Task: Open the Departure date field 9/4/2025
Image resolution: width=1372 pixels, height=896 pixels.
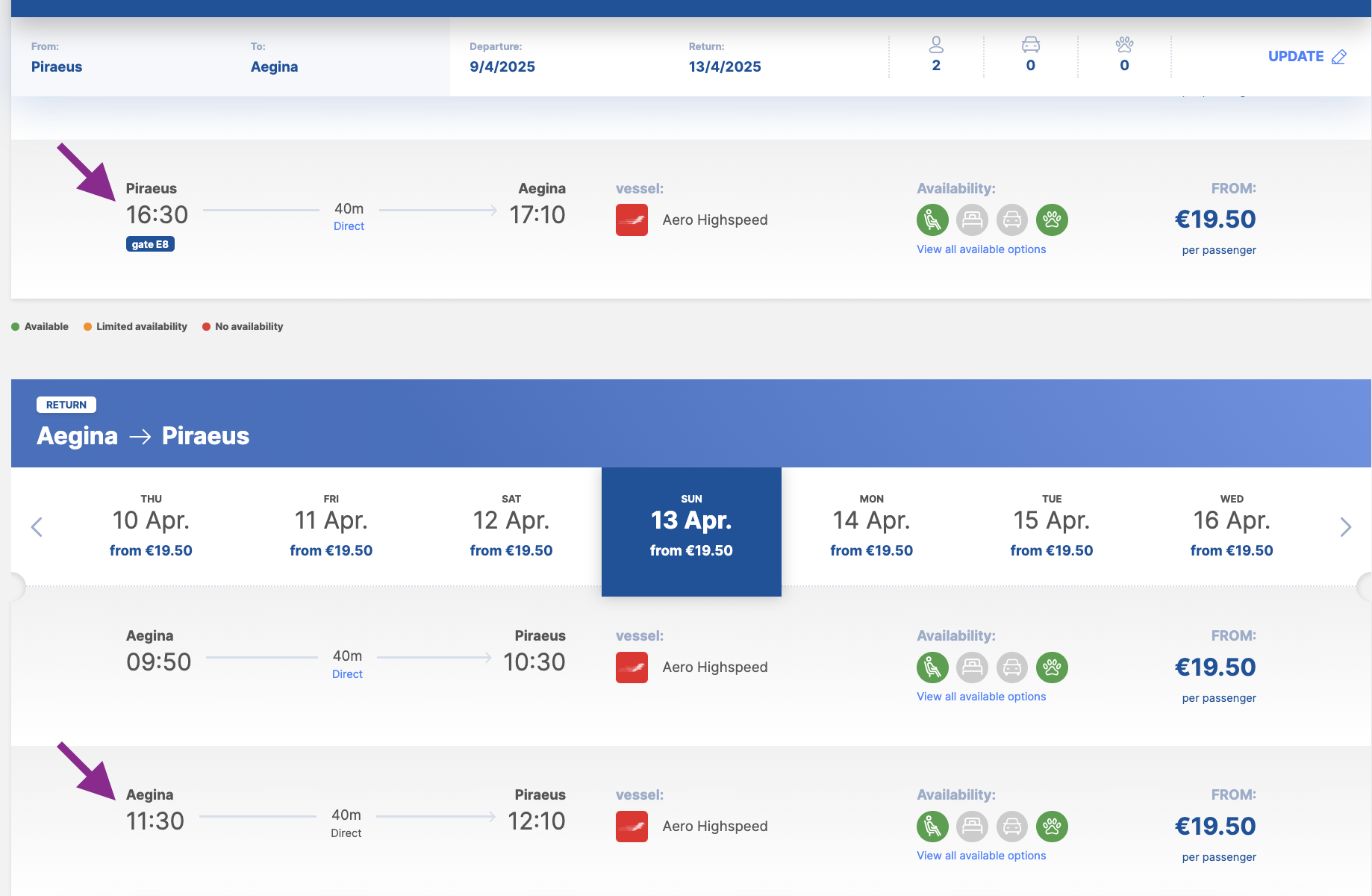Action: [x=502, y=66]
